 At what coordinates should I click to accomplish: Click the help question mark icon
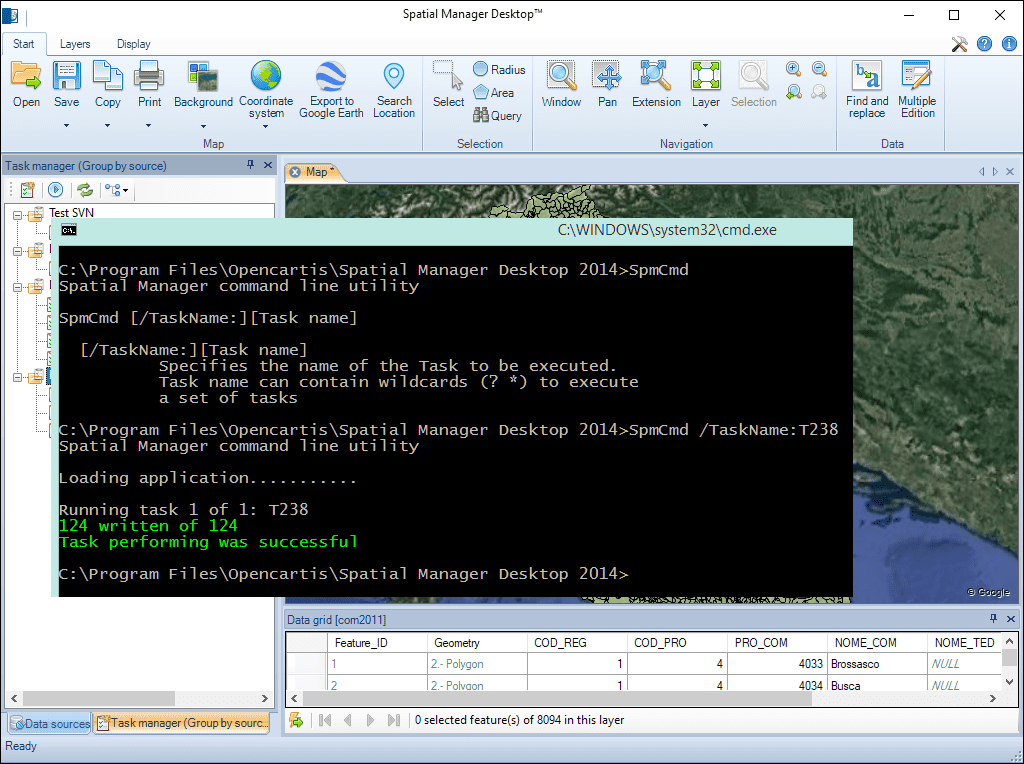[x=984, y=44]
